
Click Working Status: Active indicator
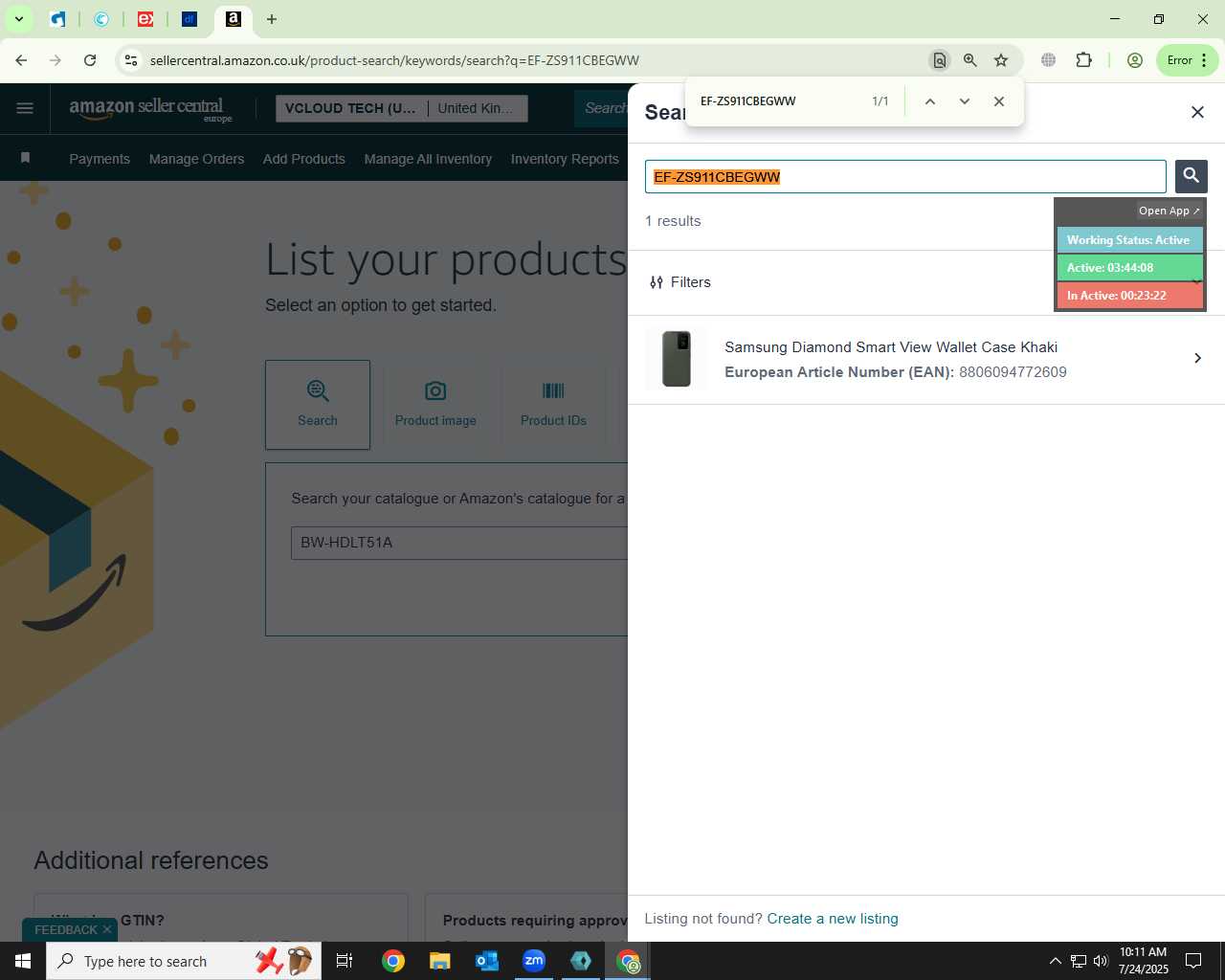(1129, 240)
